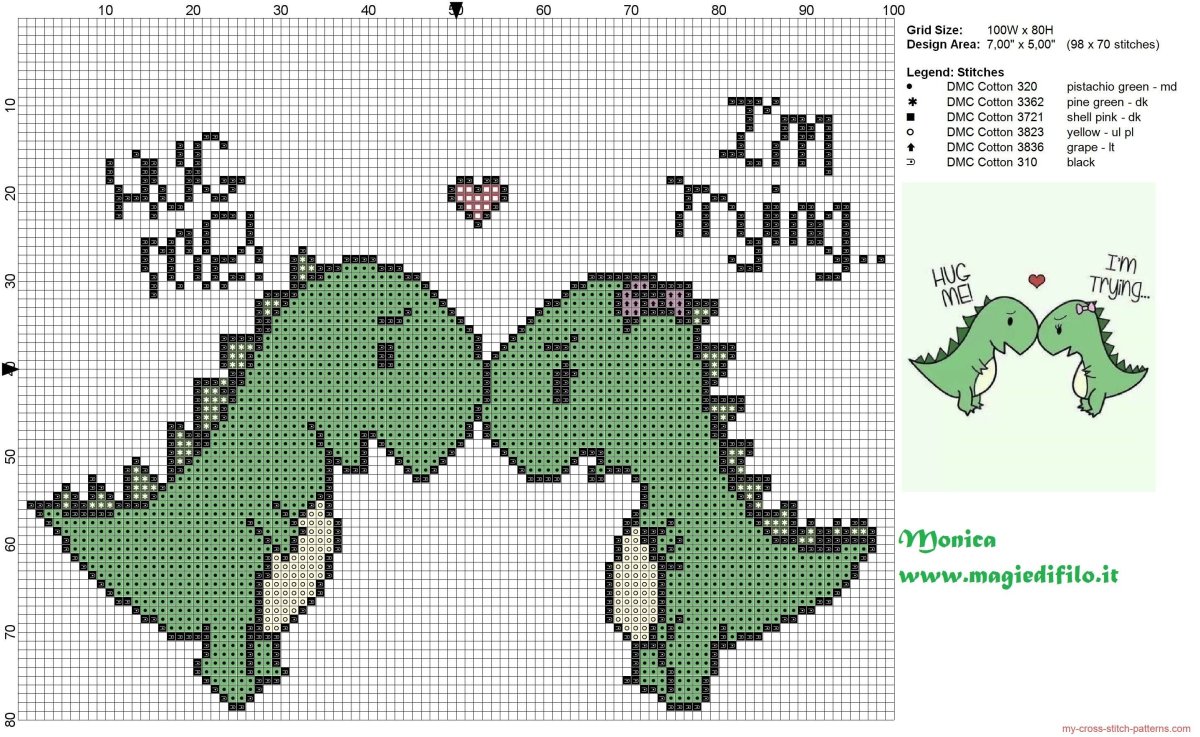
Task: Click the pine green asterisk legend symbol
Action: coord(911,102)
